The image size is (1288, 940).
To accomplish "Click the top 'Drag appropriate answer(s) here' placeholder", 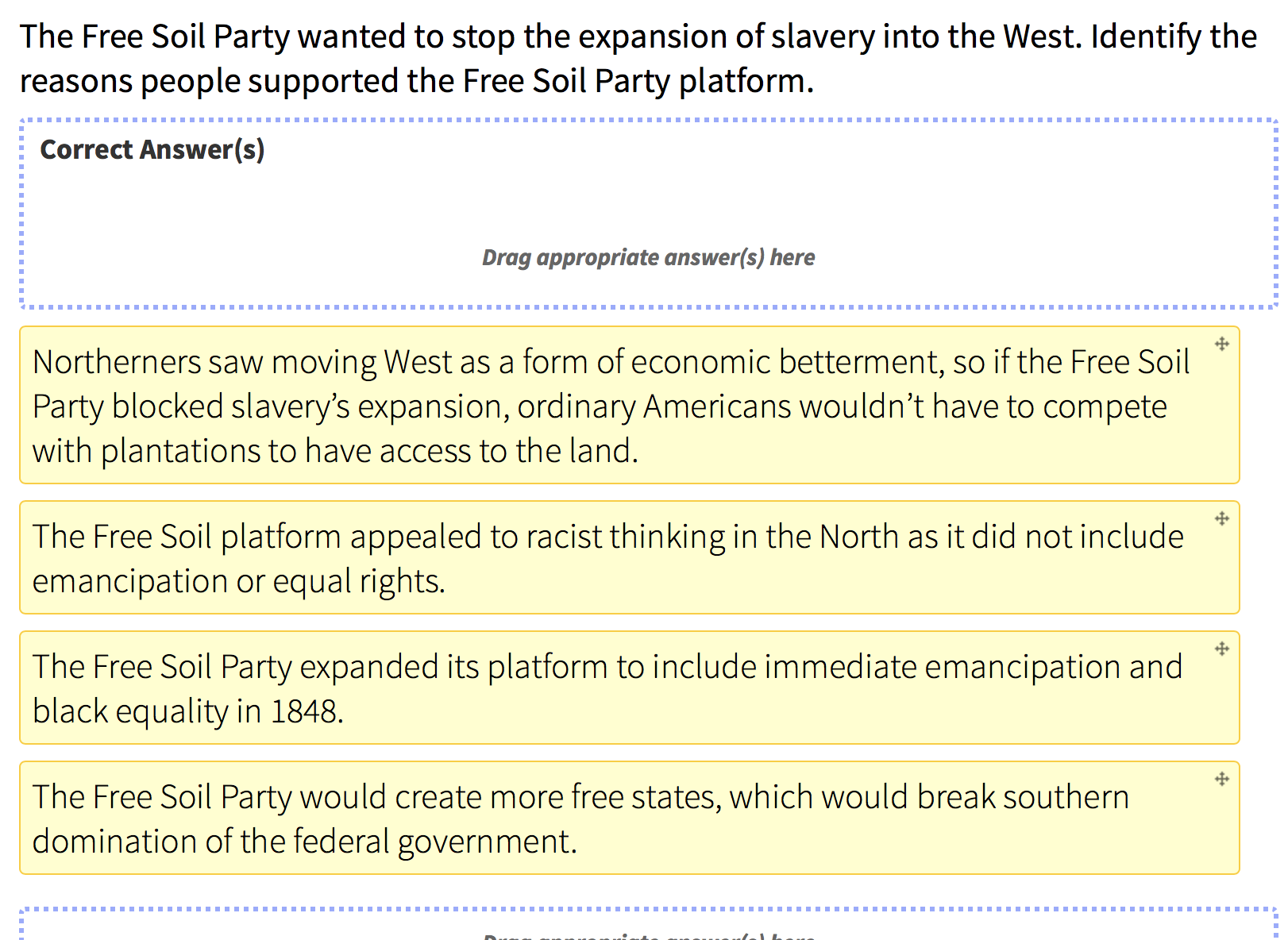I will 648,257.
